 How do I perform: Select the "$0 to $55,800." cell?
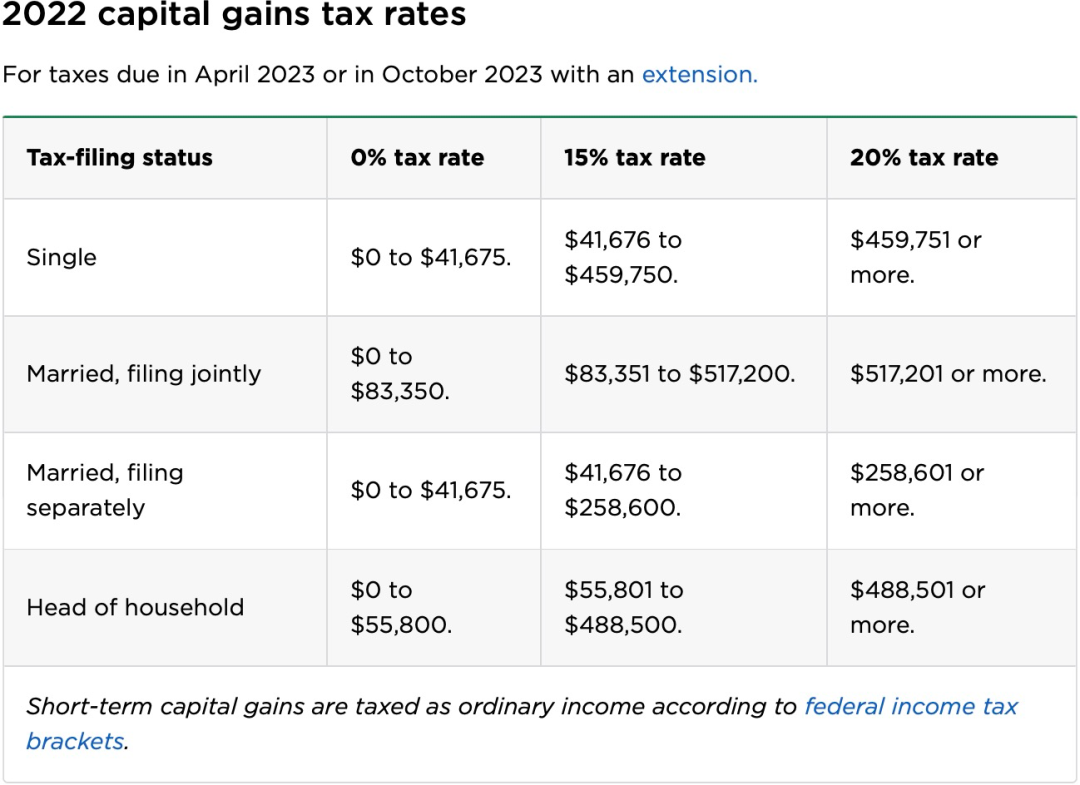tap(400, 607)
